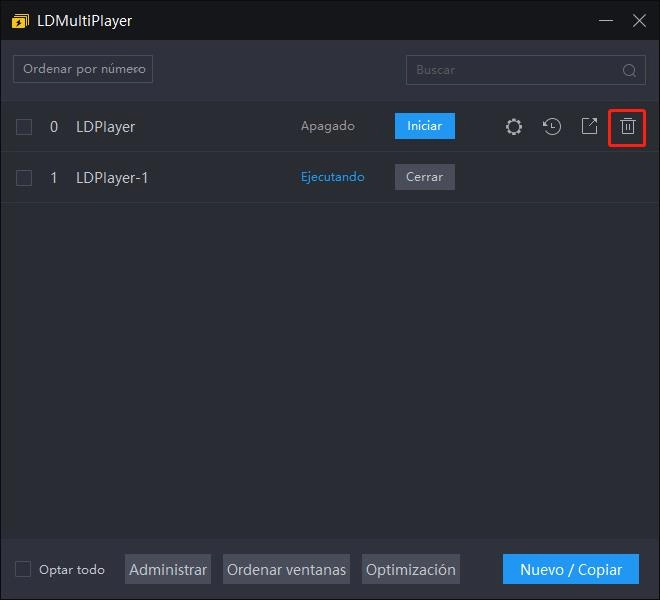The width and height of the screenshot is (660, 600).
Task: Create desktop shortcut icon for LDPlayer
Action: [589, 126]
